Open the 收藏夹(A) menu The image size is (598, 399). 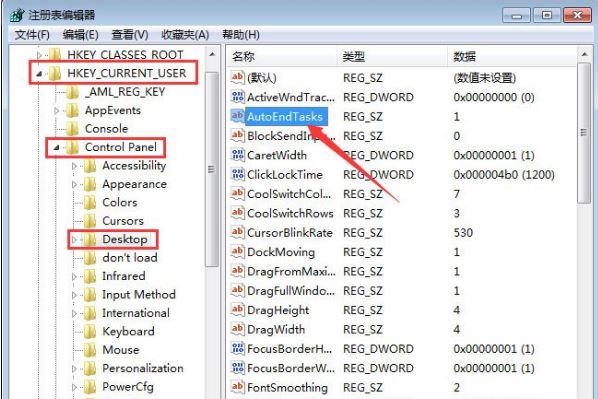[x=185, y=35]
